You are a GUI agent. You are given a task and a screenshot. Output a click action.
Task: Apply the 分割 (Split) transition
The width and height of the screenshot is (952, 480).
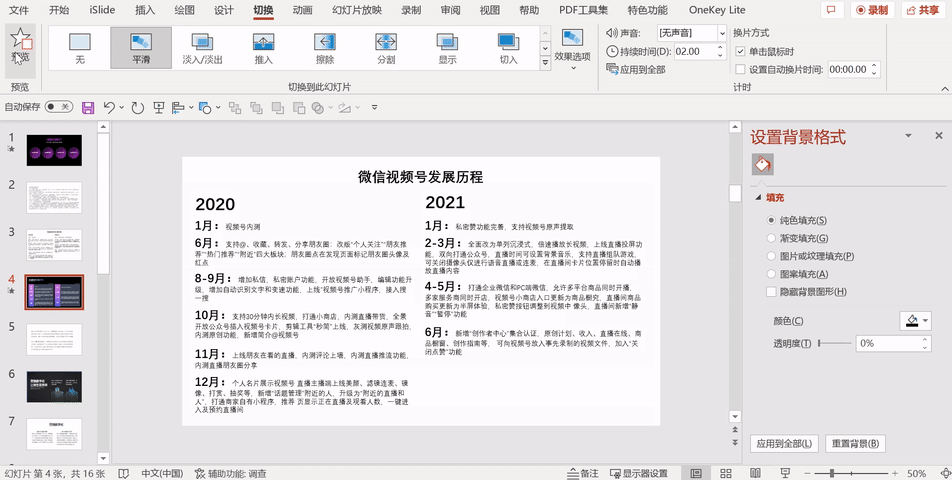(386, 48)
